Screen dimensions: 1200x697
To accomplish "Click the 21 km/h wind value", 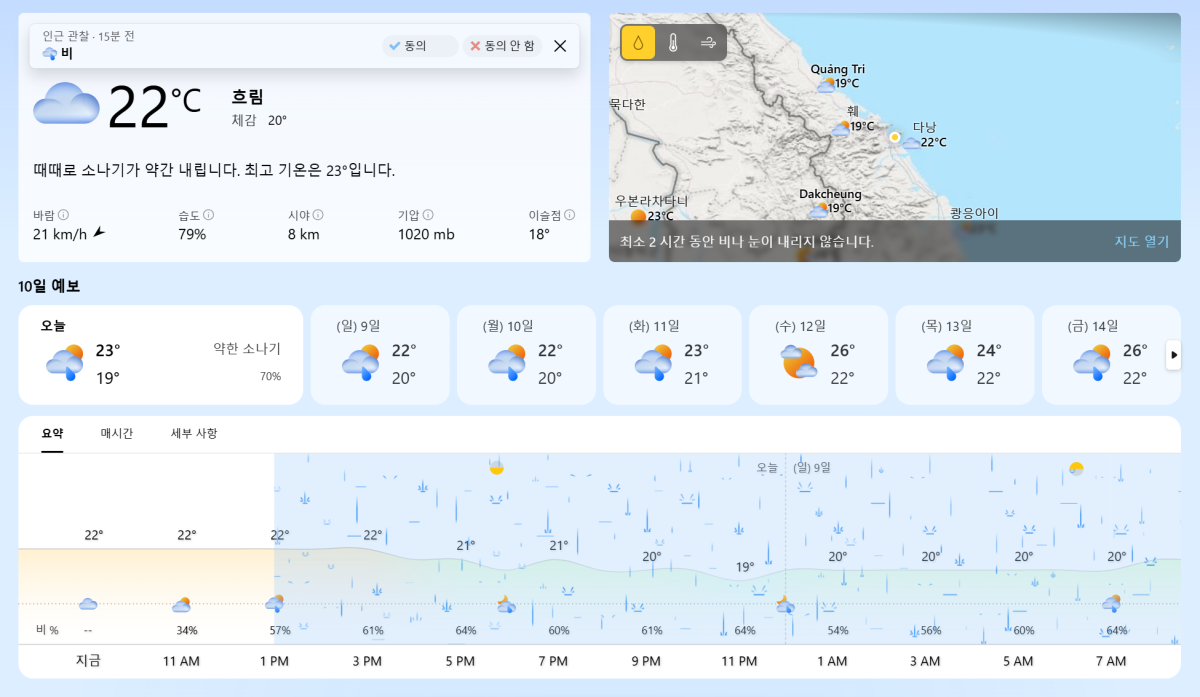I will 60,234.
